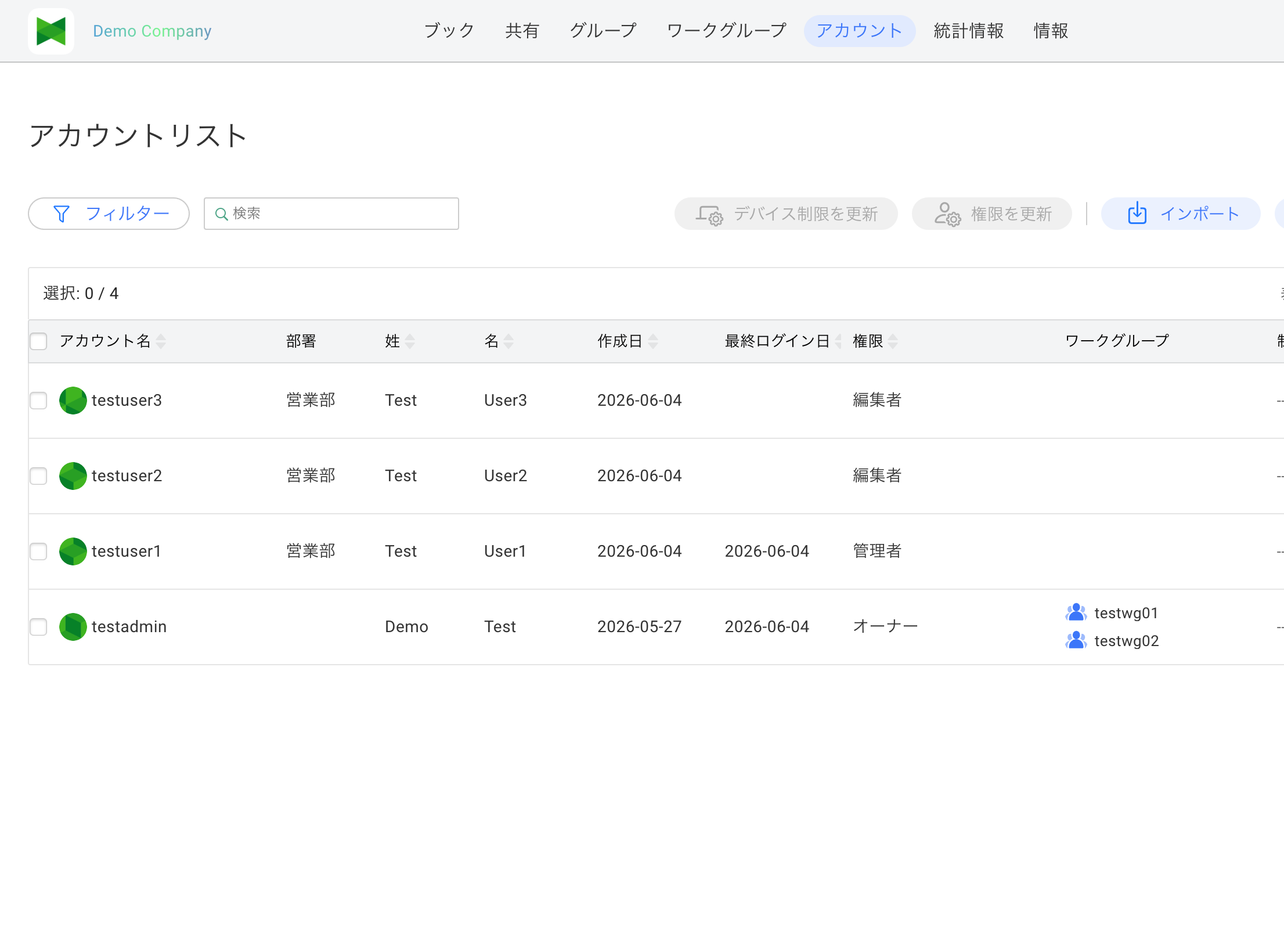This screenshot has height=952, width=1284.
Task: Check the testuser1 row checkbox
Action: point(38,551)
